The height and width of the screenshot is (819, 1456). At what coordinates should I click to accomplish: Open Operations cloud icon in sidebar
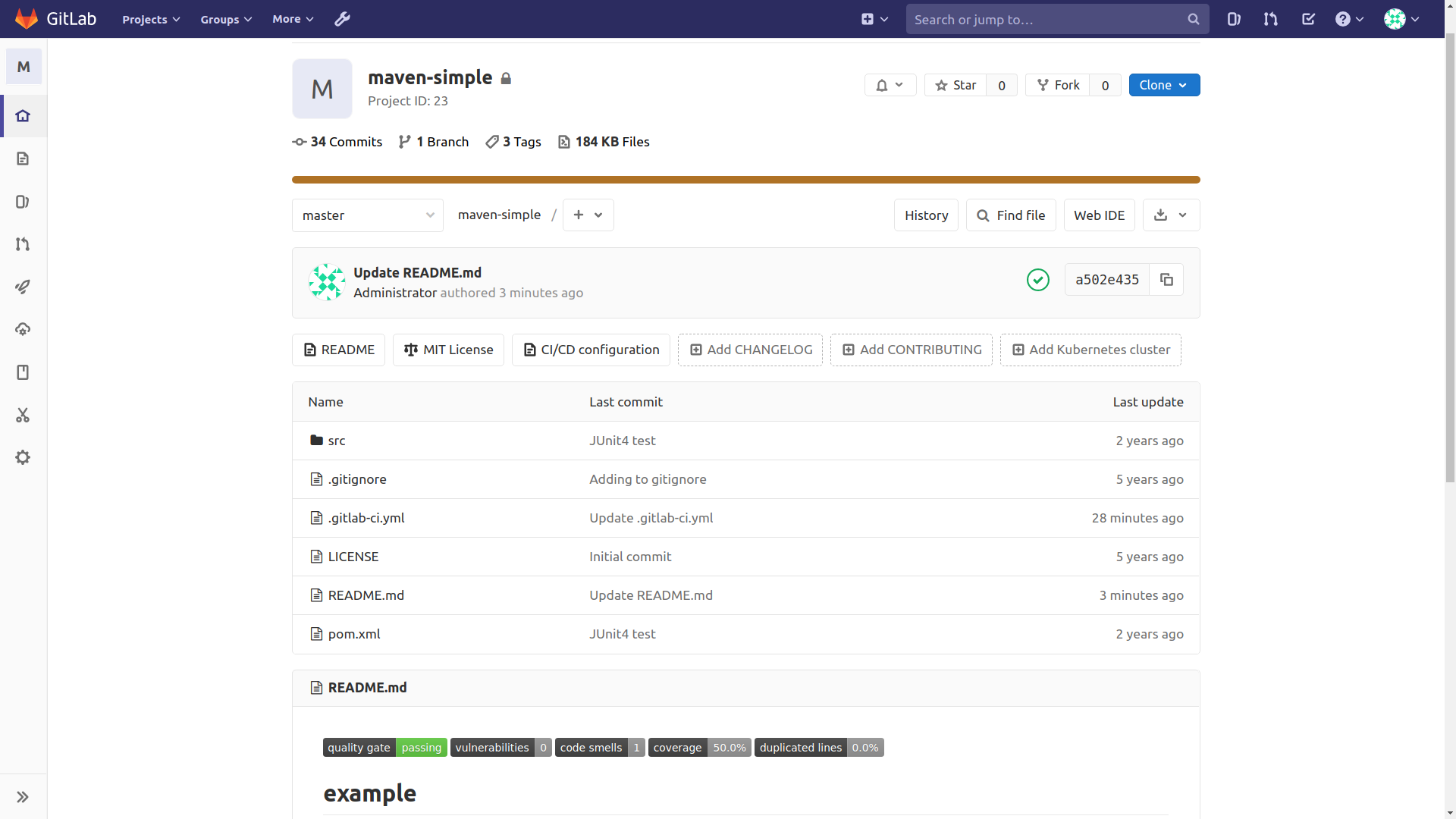(x=23, y=329)
